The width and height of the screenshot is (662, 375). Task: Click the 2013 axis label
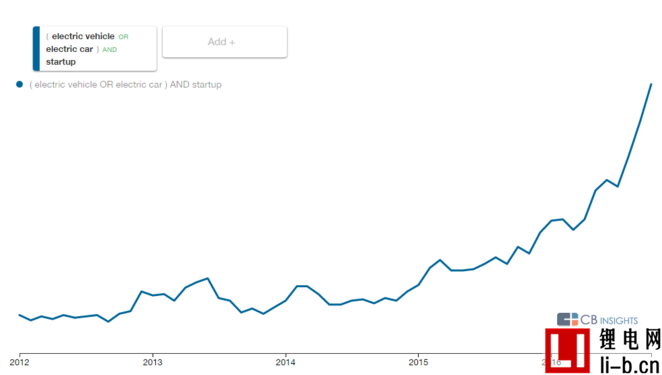pyautogui.click(x=152, y=362)
